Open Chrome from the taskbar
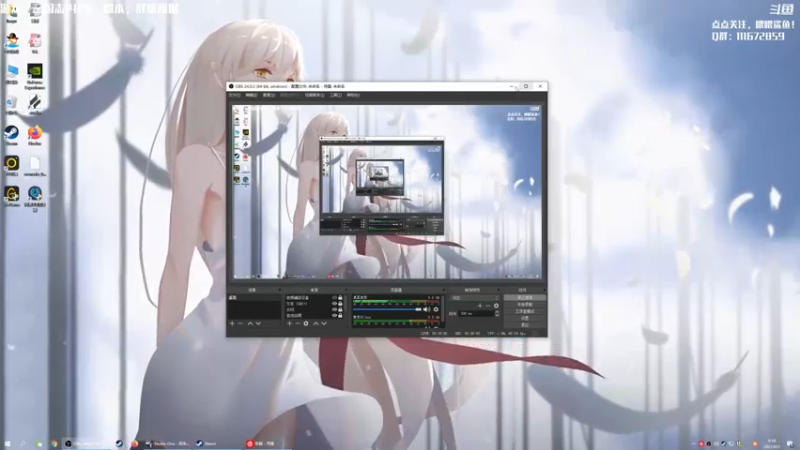 (x=54, y=444)
